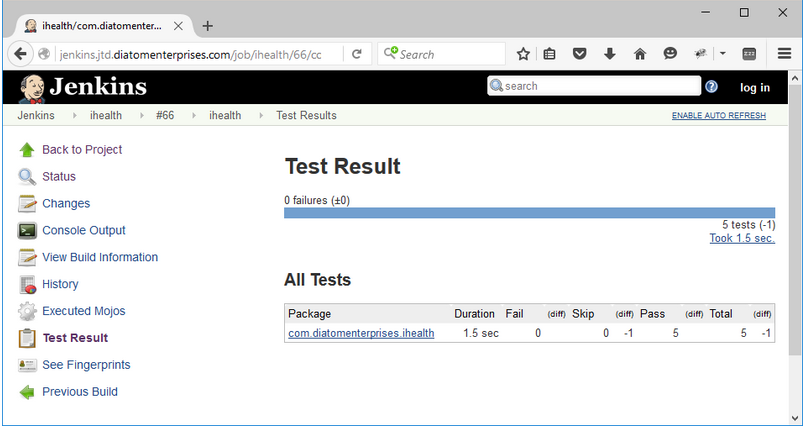808x430 pixels.
Task: Reload the current page
Action: tap(357, 54)
